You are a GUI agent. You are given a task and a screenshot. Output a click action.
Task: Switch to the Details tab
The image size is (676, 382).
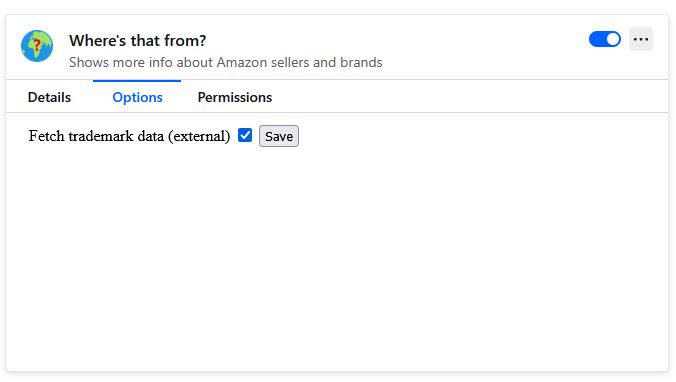click(x=49, y=97)
